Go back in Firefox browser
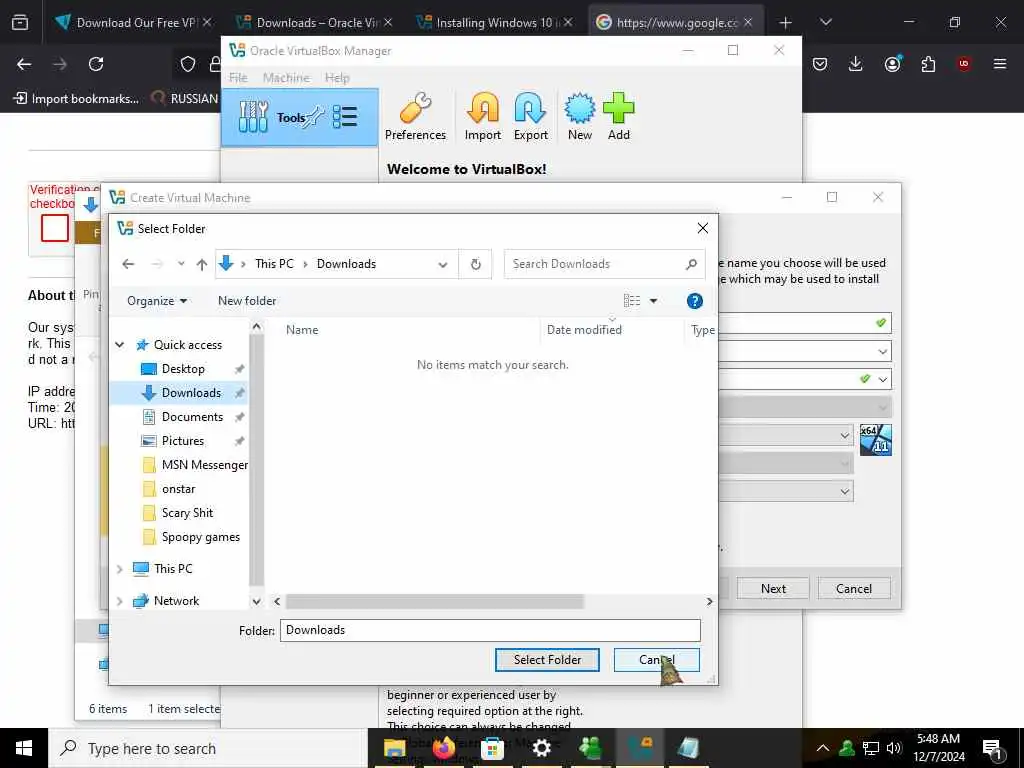This screenshot has width=1024, height=768. point(24,64)
